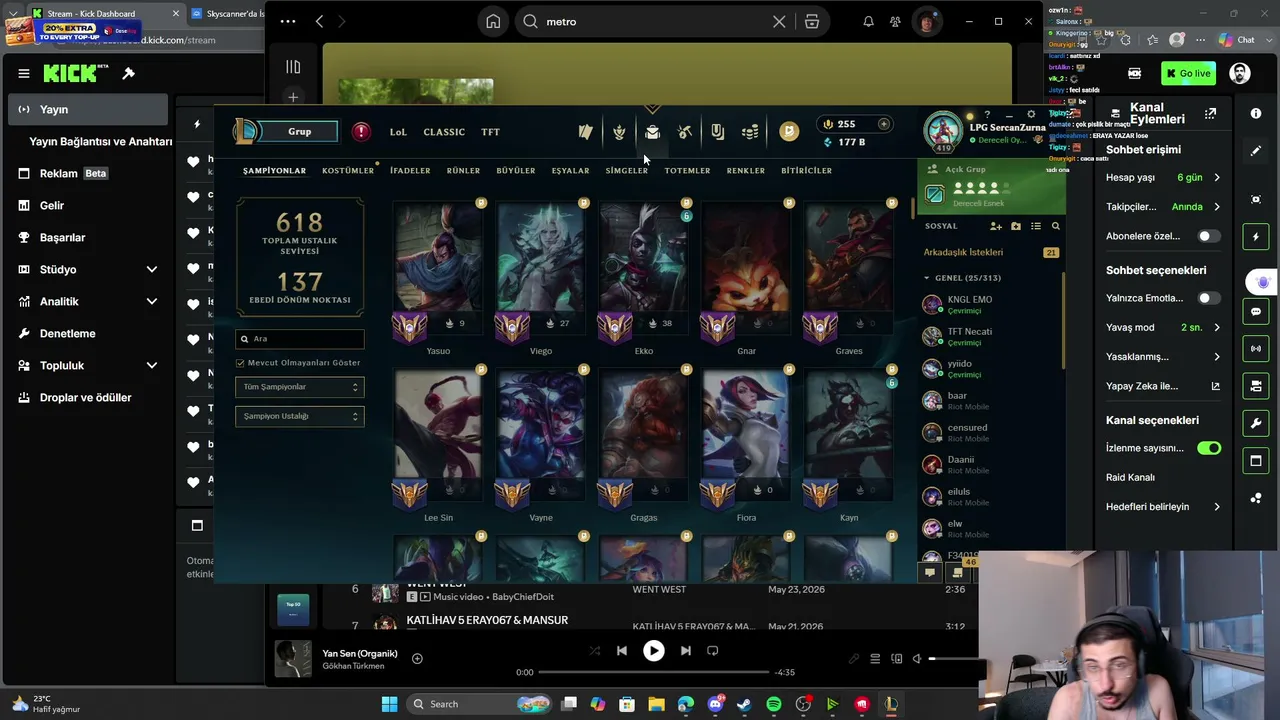The height and width of the screenshot is (720, 1280).
Task: Toggle shuffle in Spotify player
Action: tap(594, 651)
